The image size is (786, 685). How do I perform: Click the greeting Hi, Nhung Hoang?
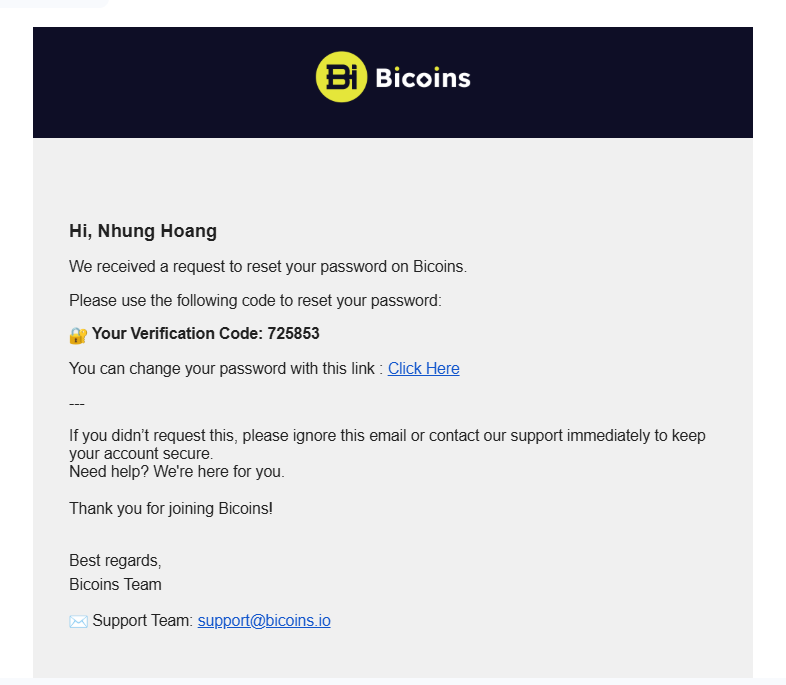(x=143, y=231)
